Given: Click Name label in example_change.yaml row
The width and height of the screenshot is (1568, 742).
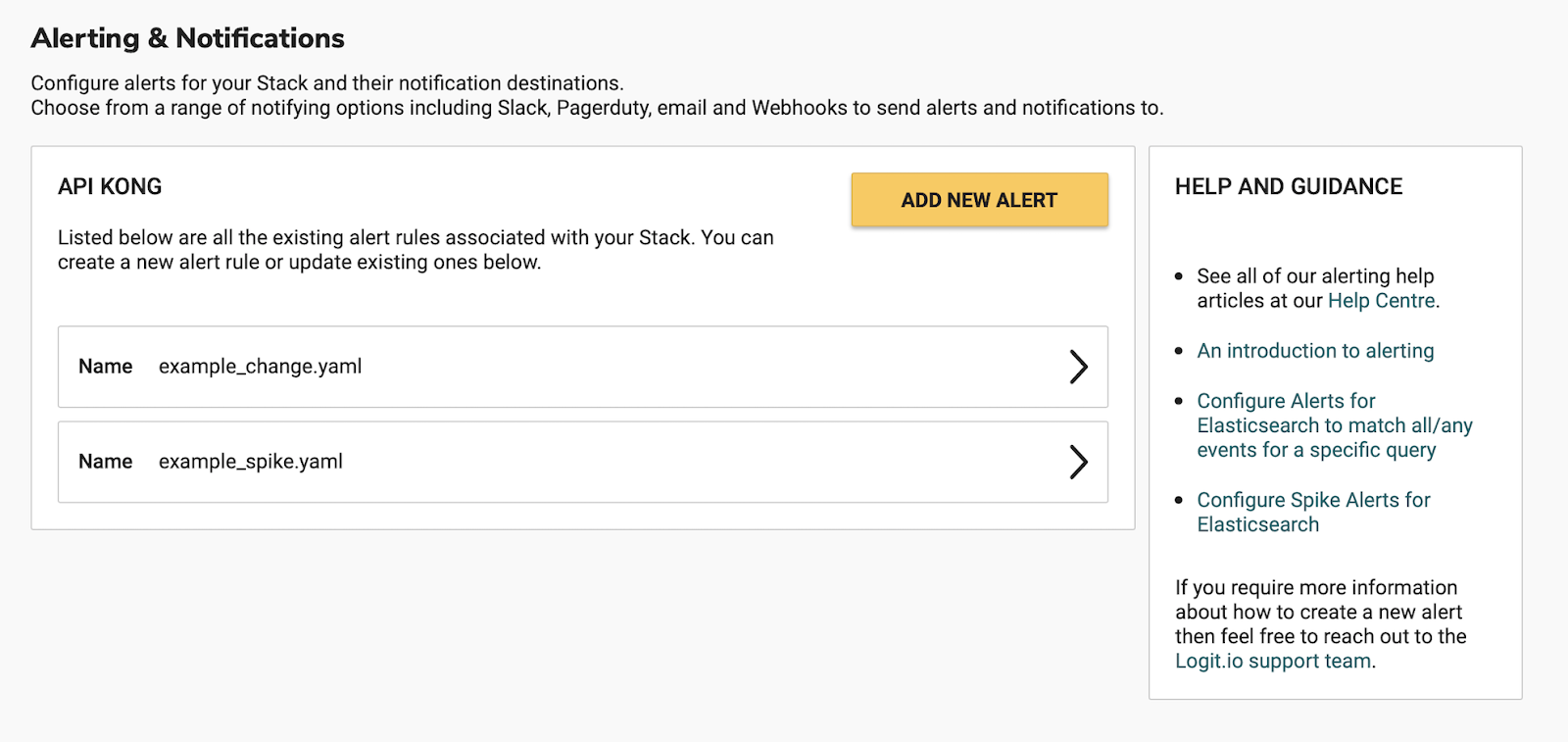Looking at the screenshot, I should click(106, 367).
